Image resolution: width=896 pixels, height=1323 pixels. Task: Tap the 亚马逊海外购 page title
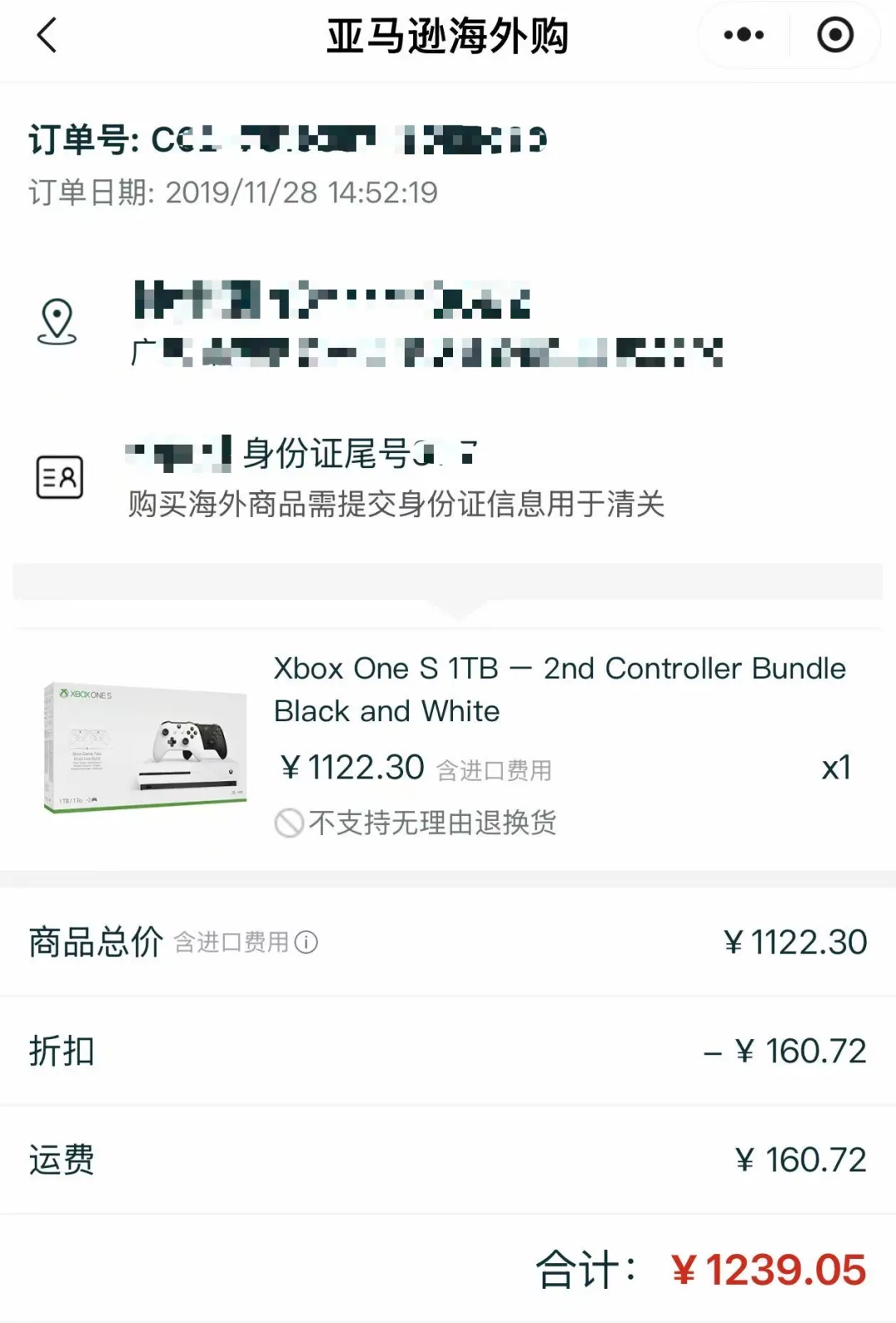(x=447, y=37)
